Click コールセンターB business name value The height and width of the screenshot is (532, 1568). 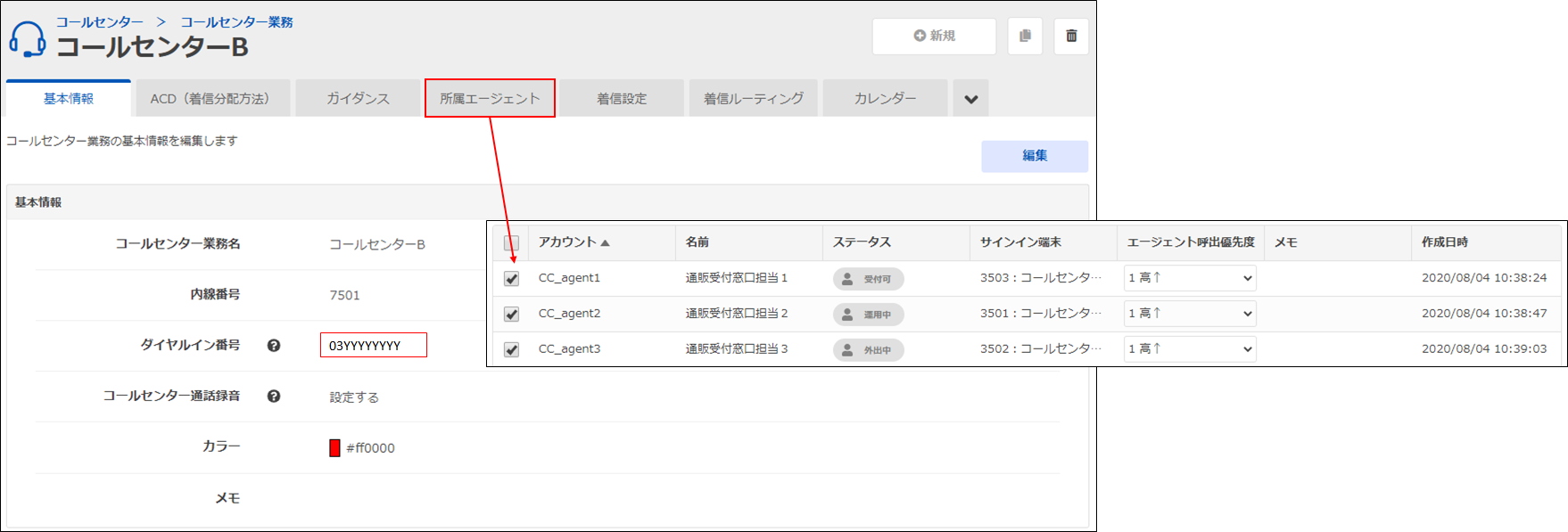click(377, 244)
